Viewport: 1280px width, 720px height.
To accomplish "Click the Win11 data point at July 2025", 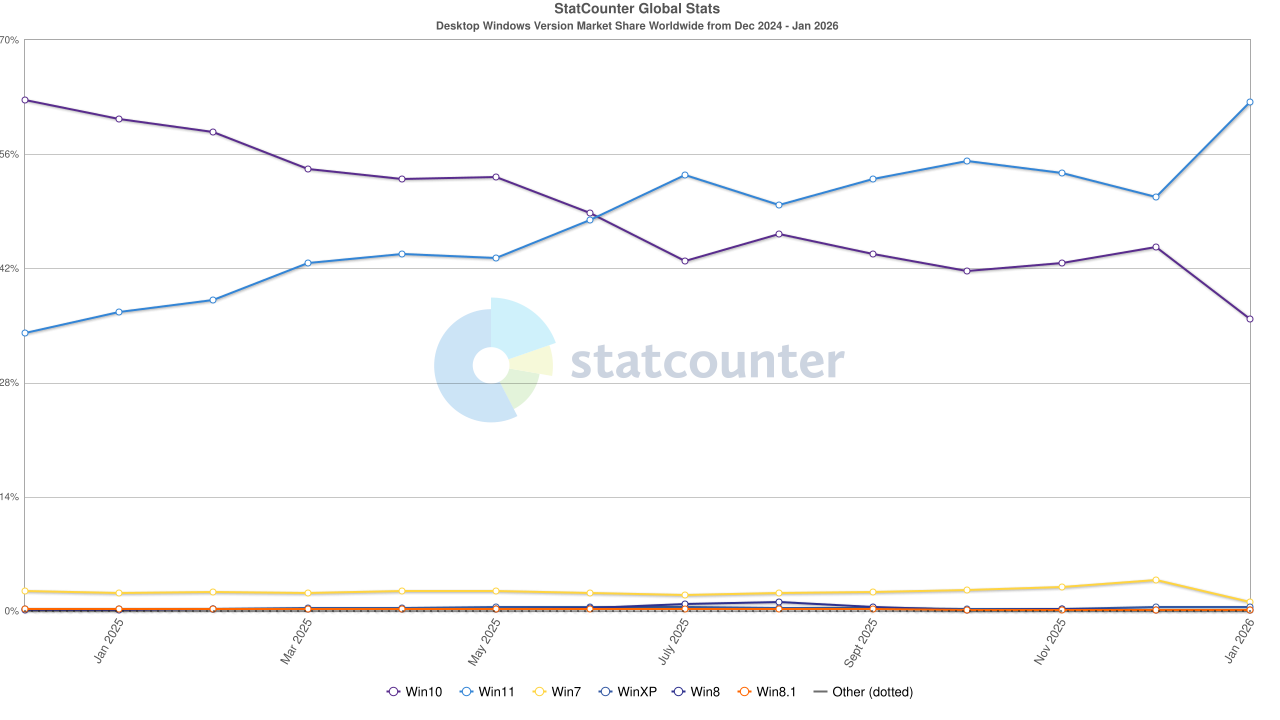I will [x=685, y=175].
